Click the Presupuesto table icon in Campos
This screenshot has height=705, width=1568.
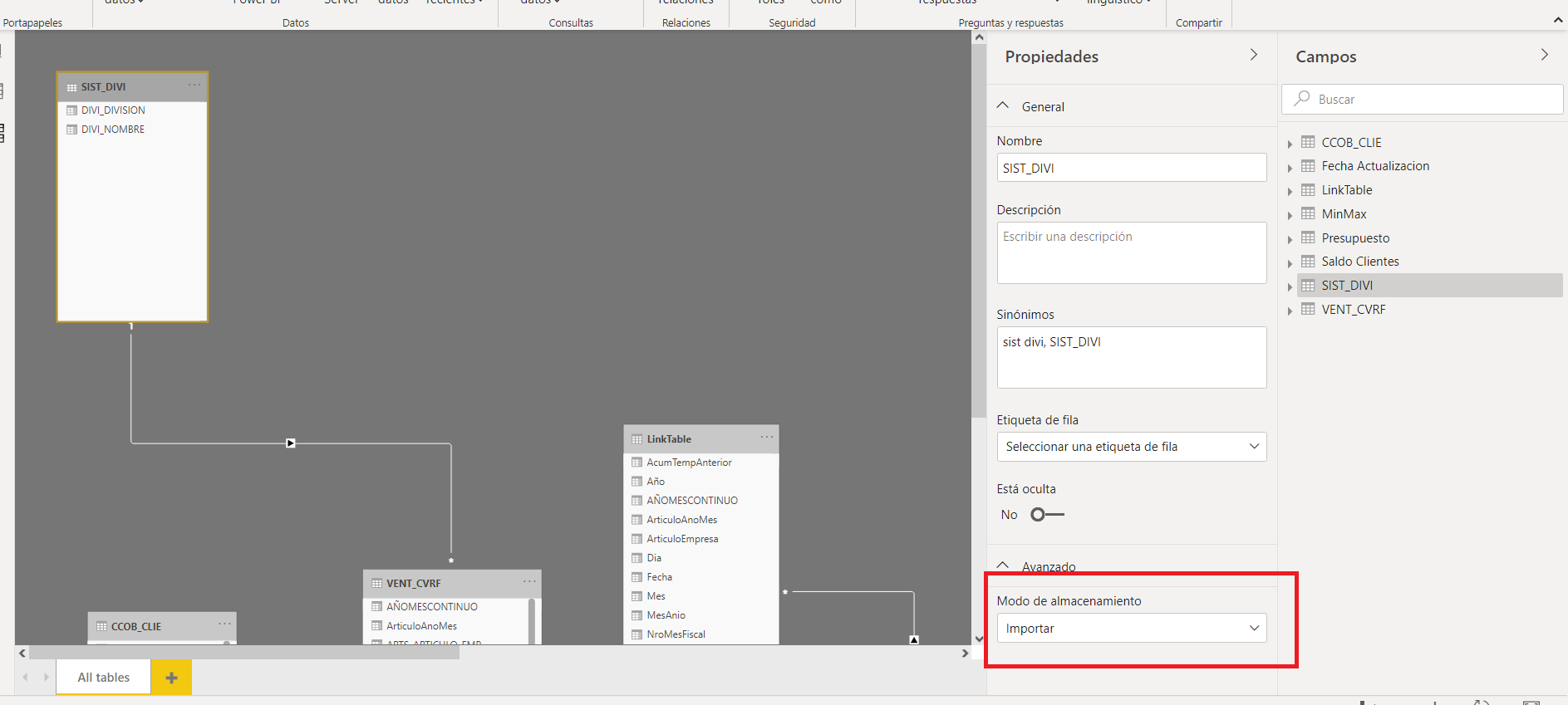pyautogui.click(x=1308, y=237)
